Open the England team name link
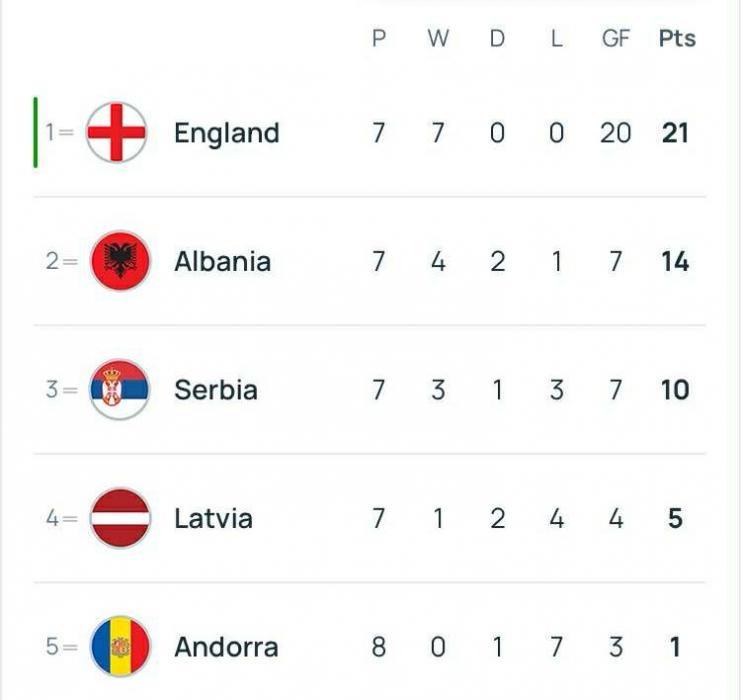This screenshot has height=700, width=741. (226, 133)
